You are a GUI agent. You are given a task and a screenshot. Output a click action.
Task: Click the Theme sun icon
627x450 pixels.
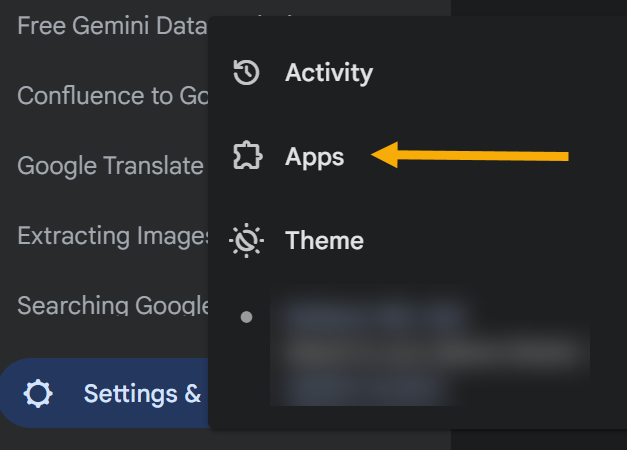click(246, 241)
